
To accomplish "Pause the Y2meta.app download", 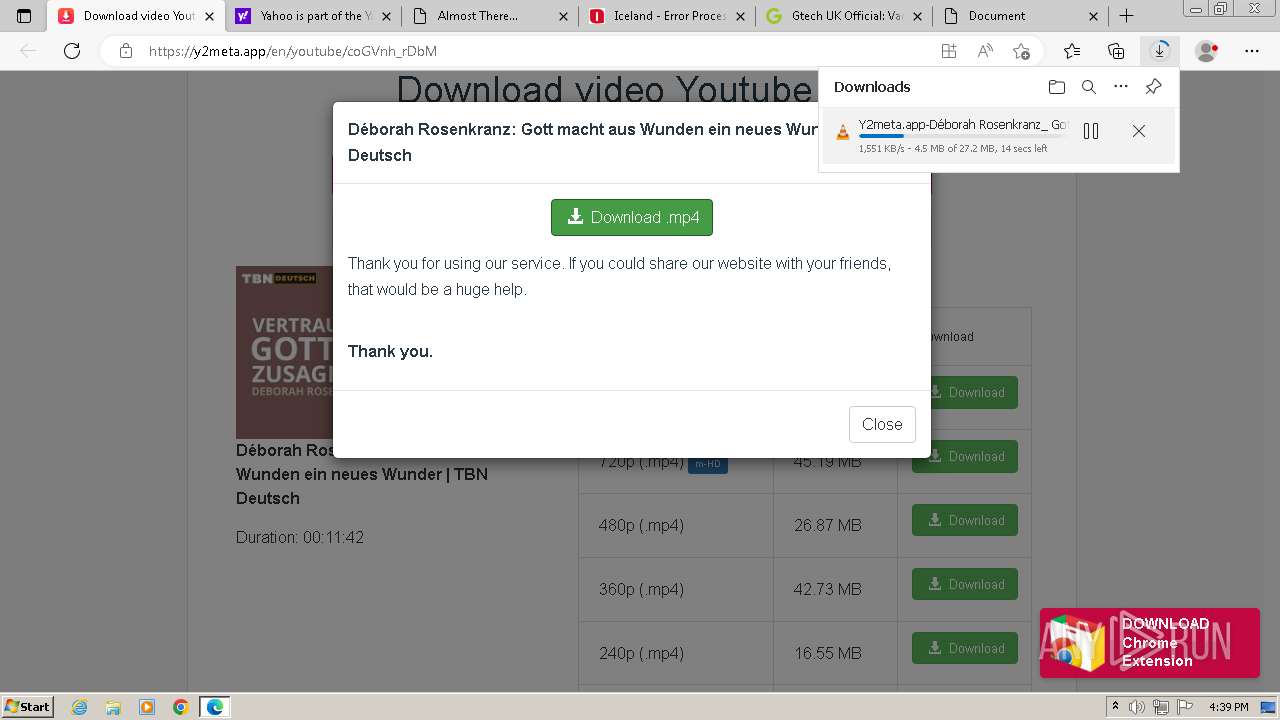I will [x=1091, y=131].
